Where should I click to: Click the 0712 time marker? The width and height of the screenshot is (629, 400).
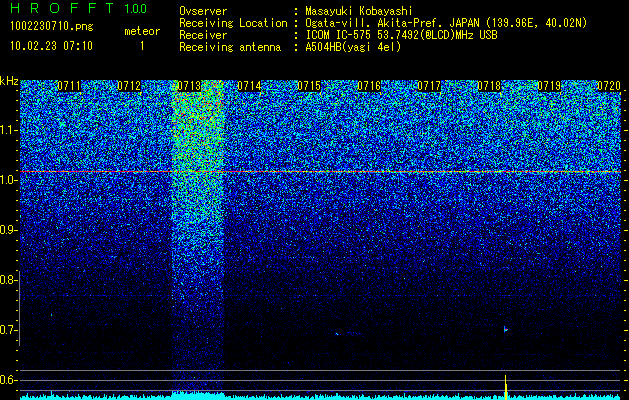[129, 86]
